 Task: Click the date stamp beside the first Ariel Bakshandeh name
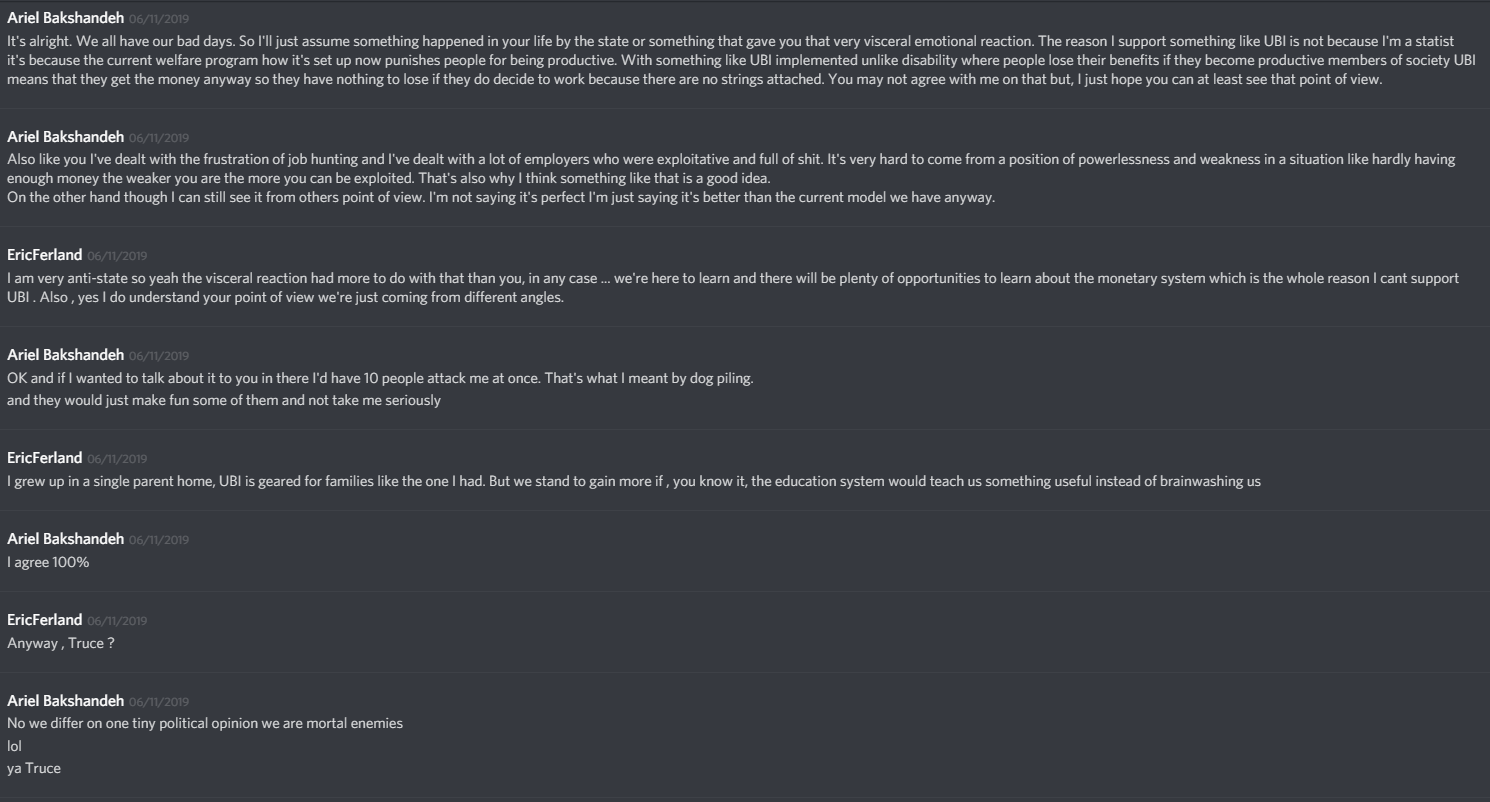click(158, 20)
